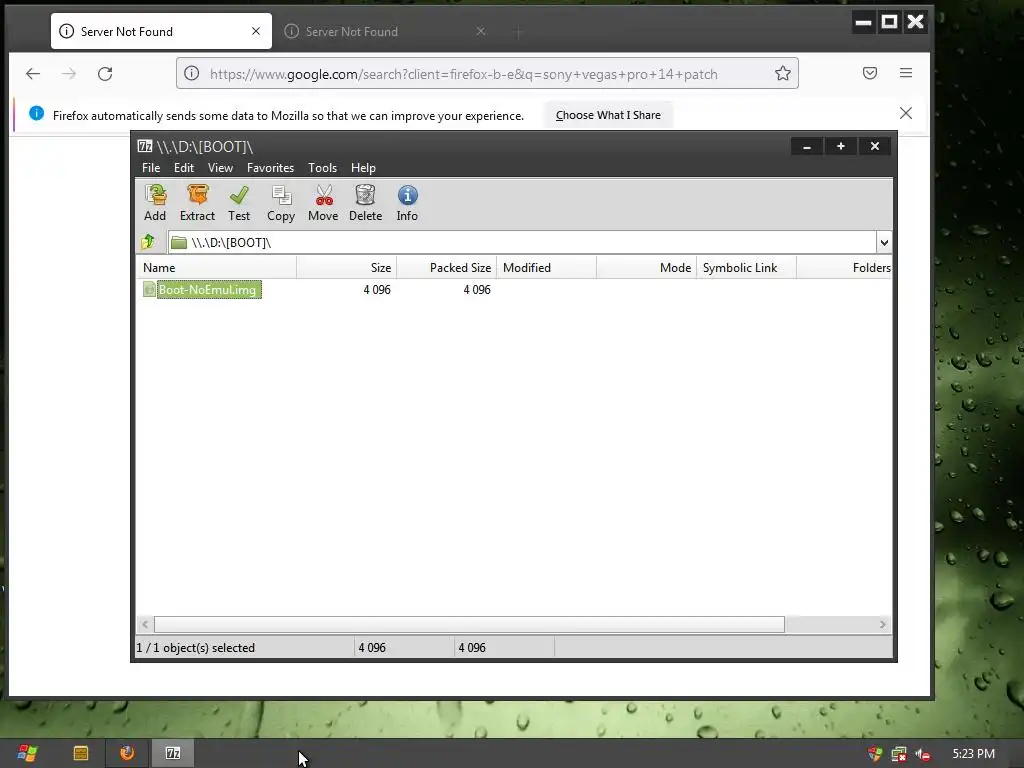The width and height of the screenshot is (1024, 768).
Task: Sort by Mode column header
Action: [646, 268]
